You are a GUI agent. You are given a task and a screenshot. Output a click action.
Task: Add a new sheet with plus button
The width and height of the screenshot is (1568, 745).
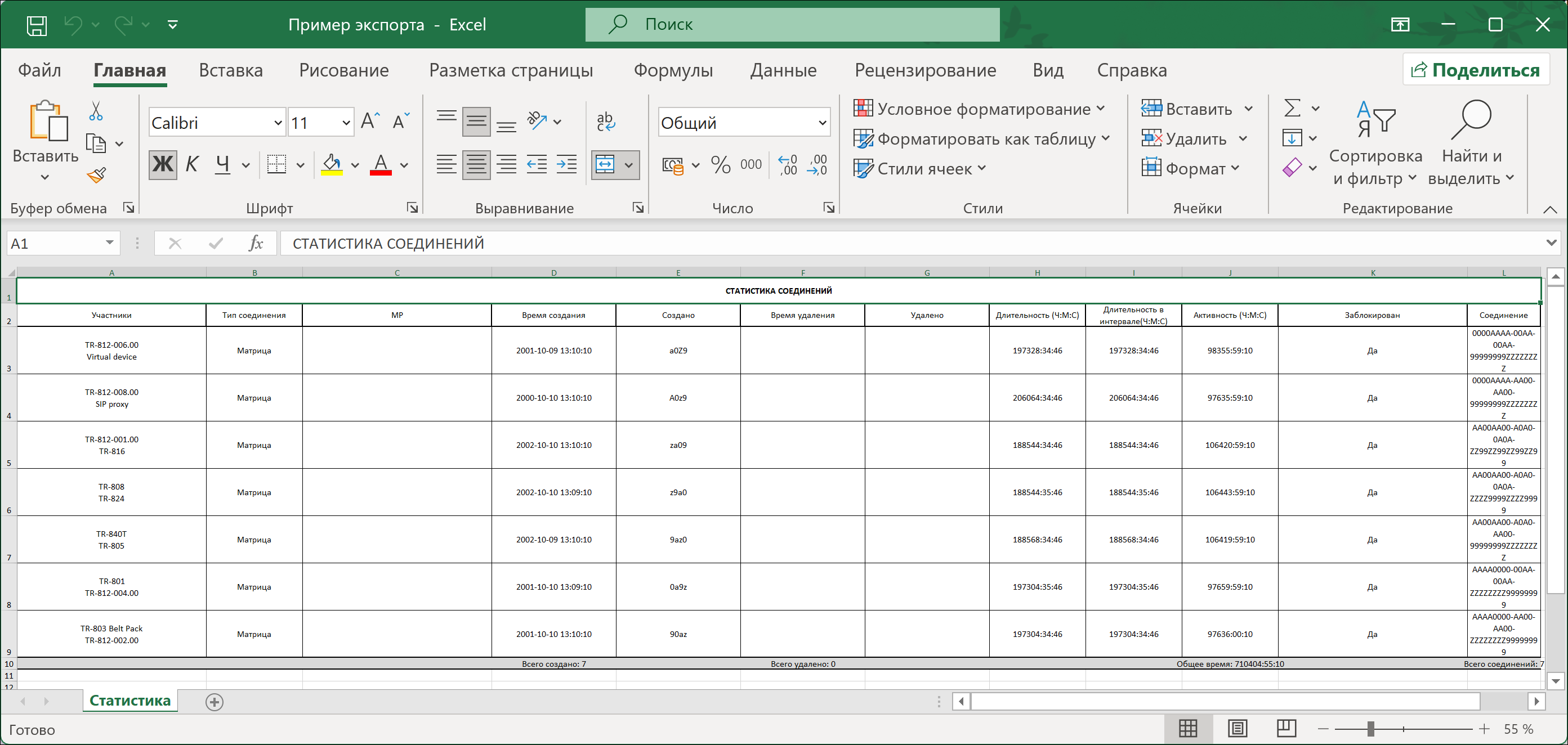215,702
